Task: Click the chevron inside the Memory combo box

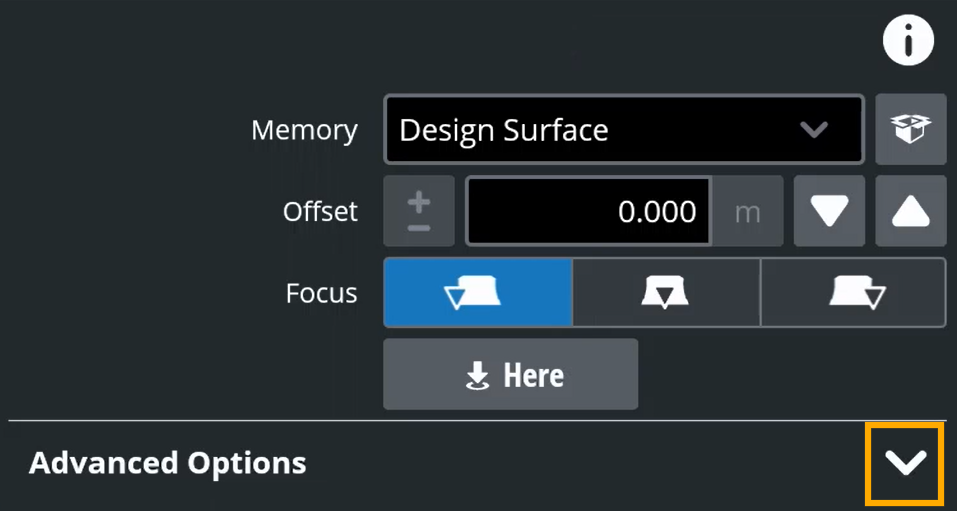Action: tap(814, 129)
